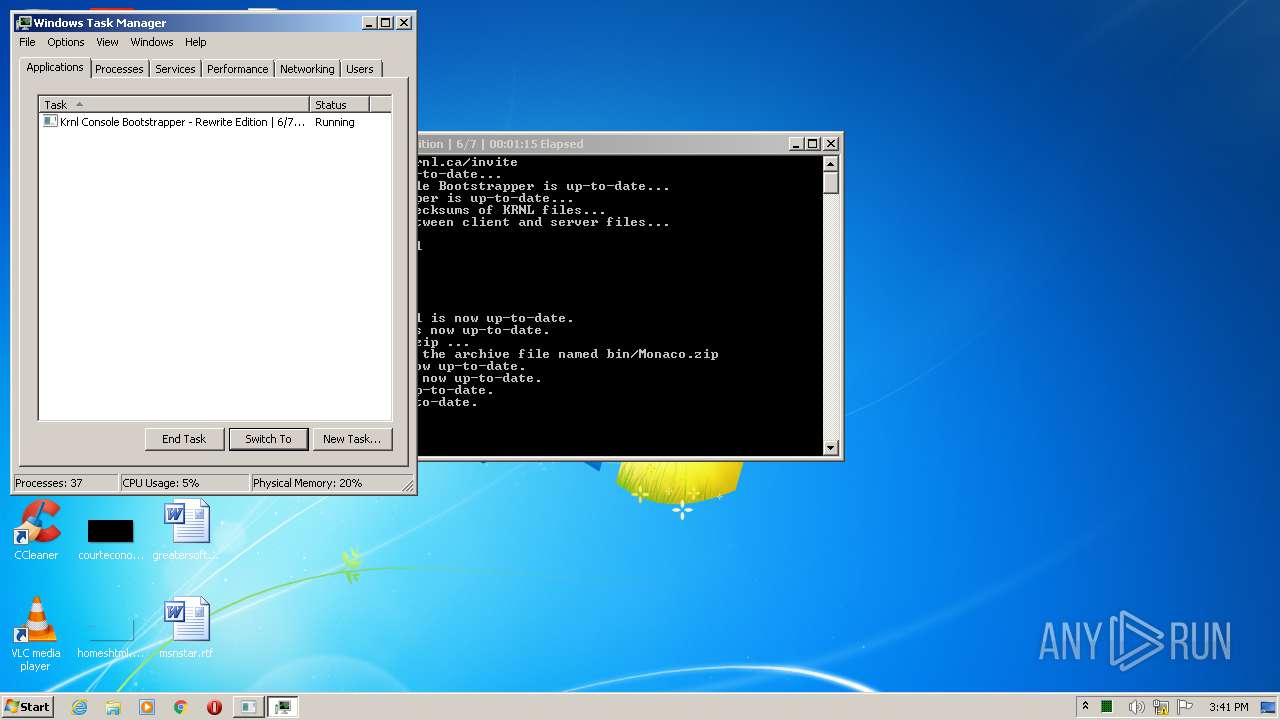This screenshot has height=720, width=1280.
Task: Click the Task Manager title bar icon
Action: point(24,22)
